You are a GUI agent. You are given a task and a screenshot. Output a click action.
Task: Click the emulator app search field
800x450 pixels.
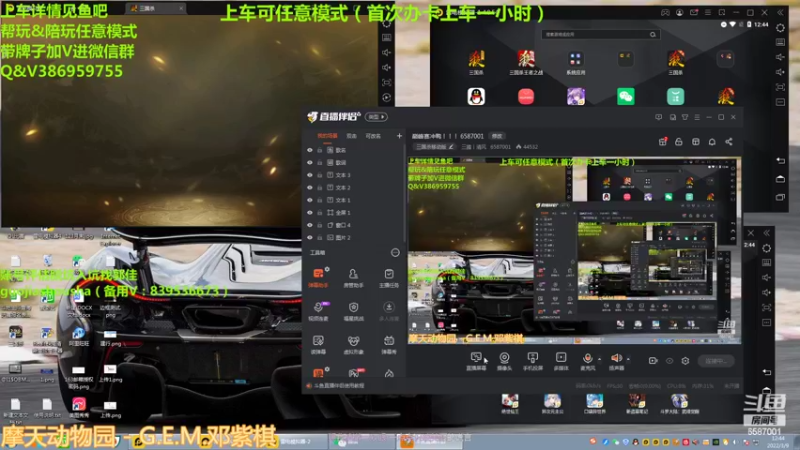[x=601, y=34]
